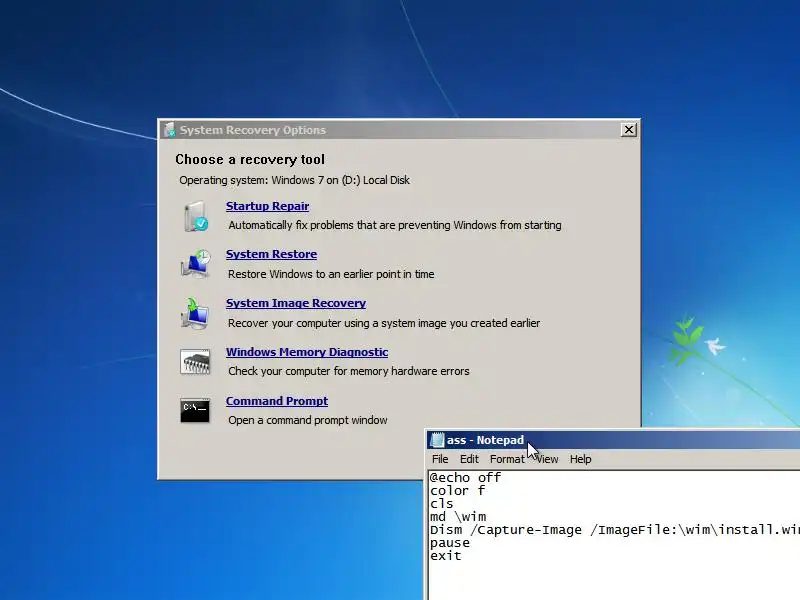The image size is (800, 600).
Task: Launch System Image Recovery link
Action: tap(296, 303)
